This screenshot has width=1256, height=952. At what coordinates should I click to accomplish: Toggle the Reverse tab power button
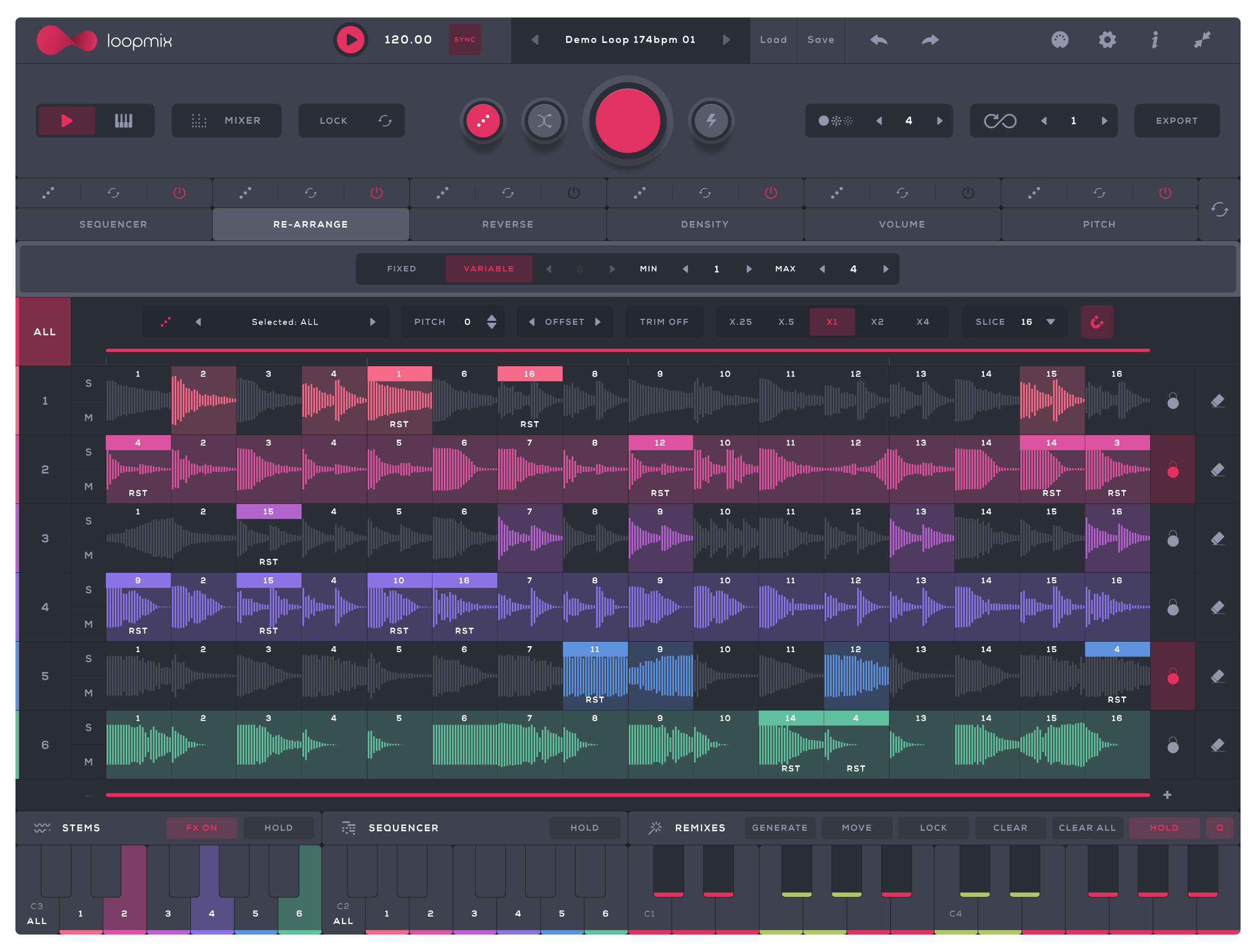pyautogui.click(x=574, y=193)
